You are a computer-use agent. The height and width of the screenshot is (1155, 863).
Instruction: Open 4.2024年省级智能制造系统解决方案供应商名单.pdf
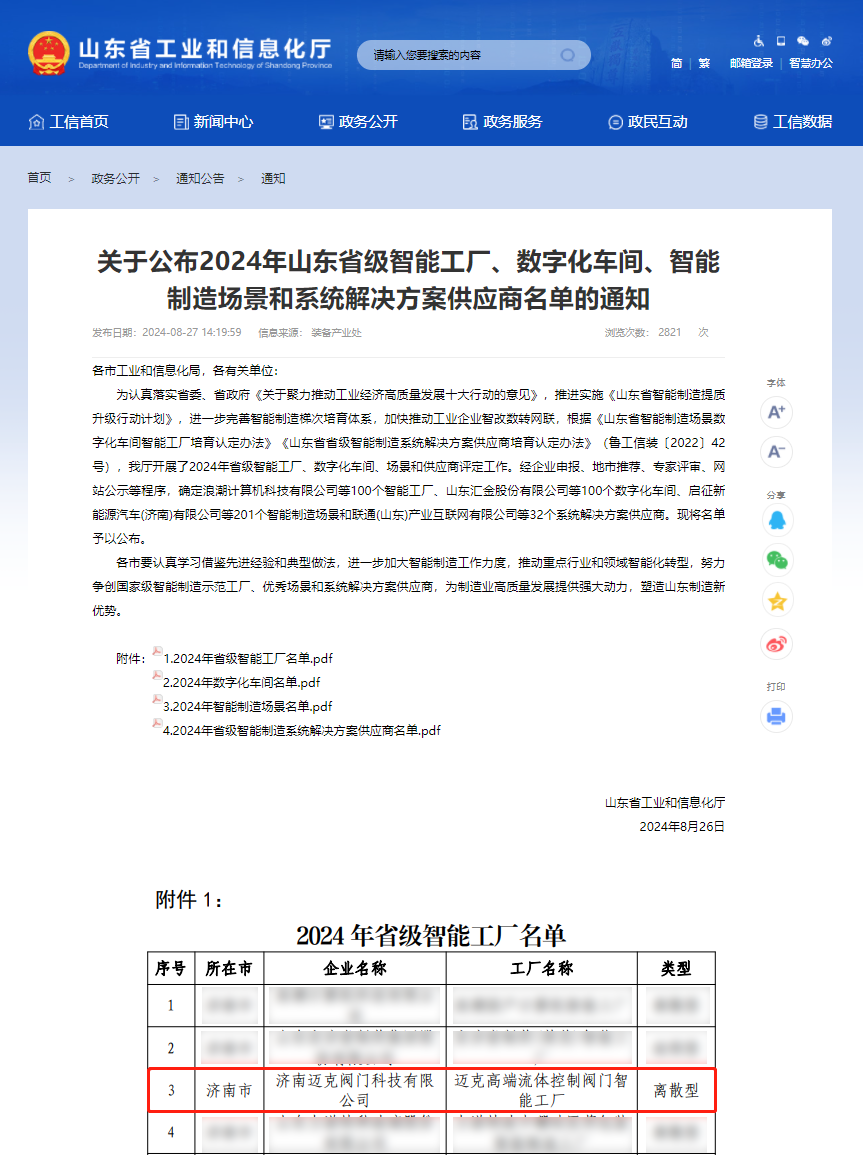pos(301,730)
